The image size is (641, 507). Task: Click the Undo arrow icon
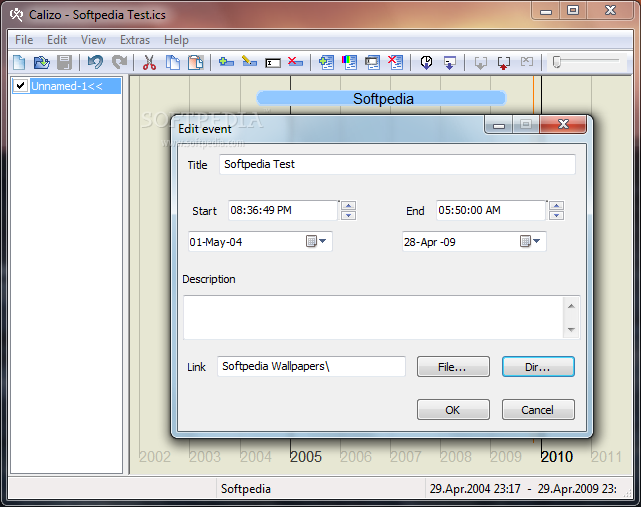[x=95, y=63]
